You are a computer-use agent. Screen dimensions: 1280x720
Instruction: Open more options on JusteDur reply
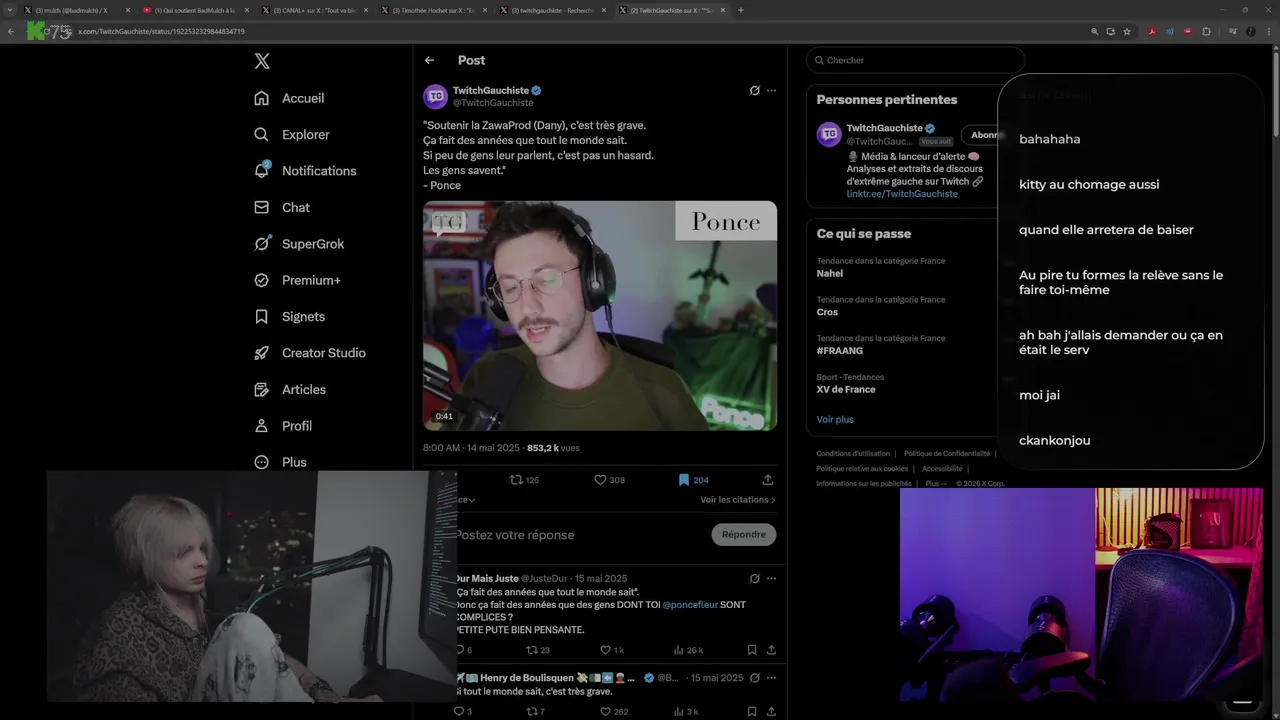point(771,578)
